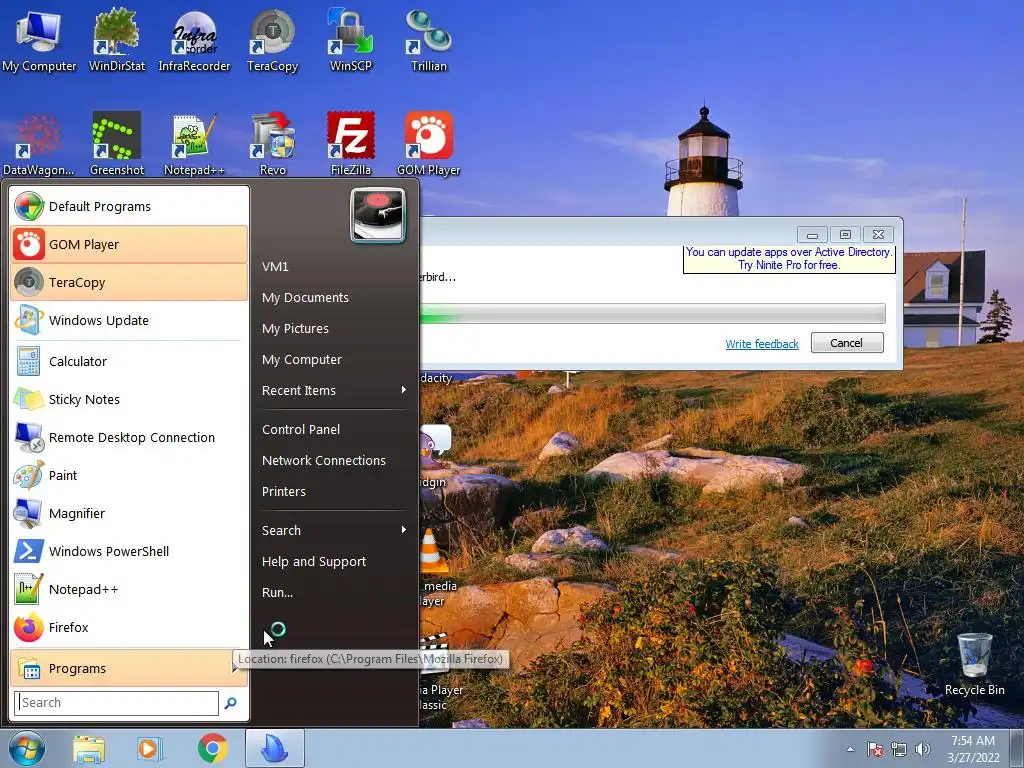Open the DataWagon desktop shortcut
Viewport: 1024px width, 768px height.
click(x=39, y=144)
